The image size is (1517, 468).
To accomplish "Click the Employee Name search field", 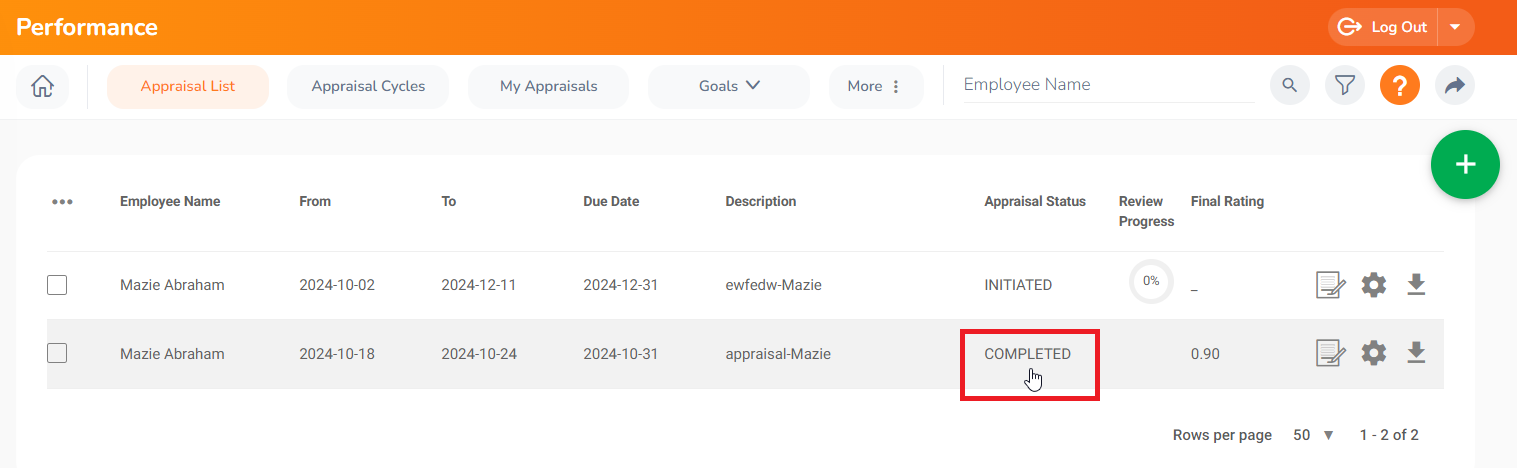I will (1108, 85).
